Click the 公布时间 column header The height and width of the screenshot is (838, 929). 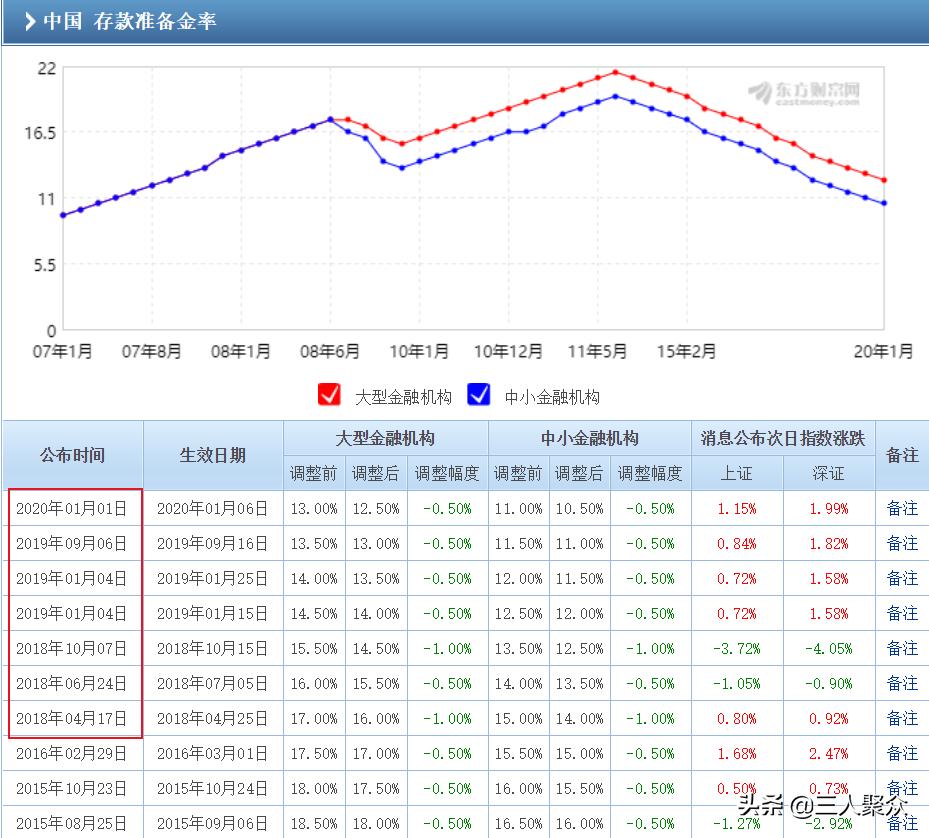72,455
